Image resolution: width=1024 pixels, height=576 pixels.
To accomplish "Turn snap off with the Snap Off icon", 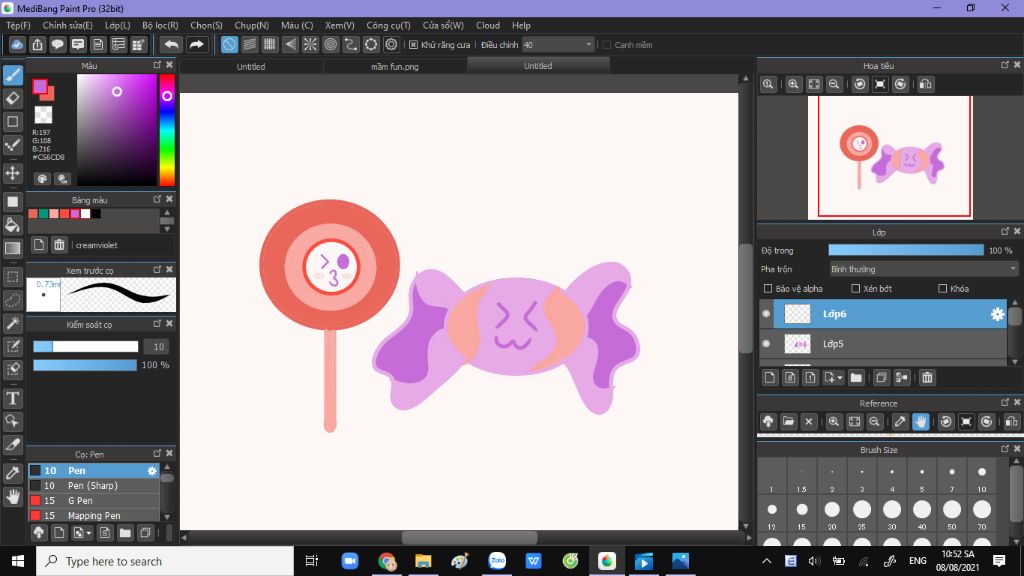I will [229, 44].
